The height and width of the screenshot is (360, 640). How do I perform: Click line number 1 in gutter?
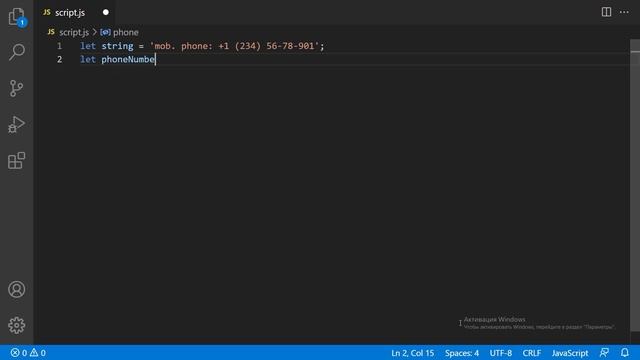60,46
